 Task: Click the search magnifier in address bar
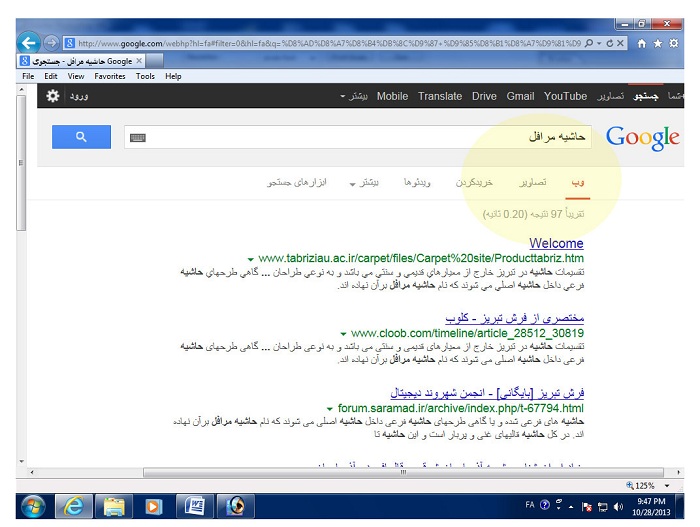[589, 43]
